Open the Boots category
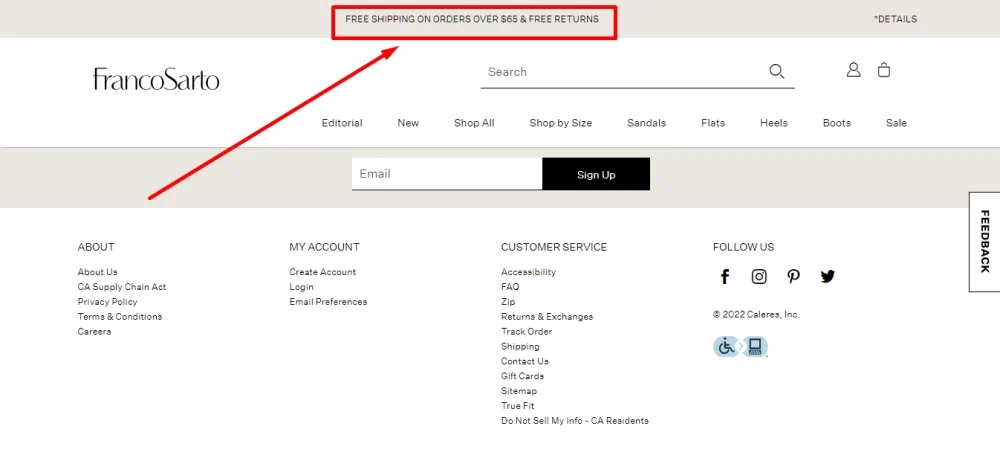This screenshot has width=1000, height=458. click(x=837, y=123)
